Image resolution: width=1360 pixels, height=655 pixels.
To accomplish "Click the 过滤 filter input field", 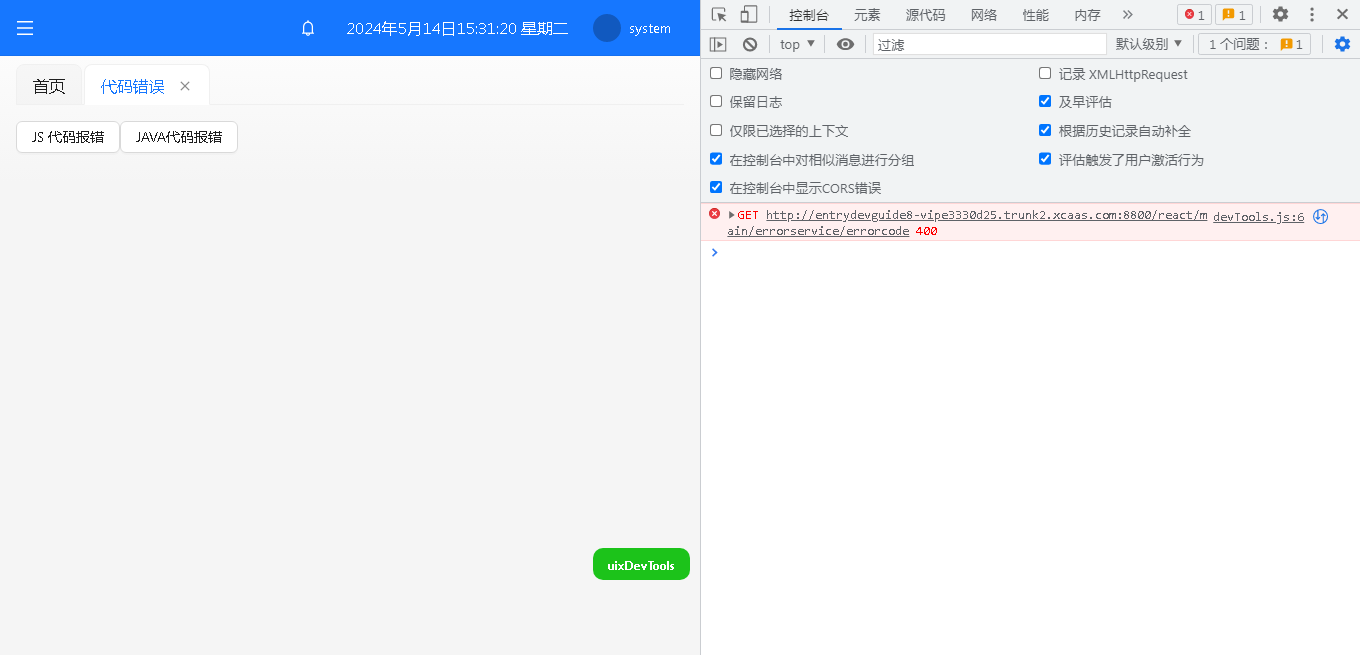I will [x=989, y=44].
